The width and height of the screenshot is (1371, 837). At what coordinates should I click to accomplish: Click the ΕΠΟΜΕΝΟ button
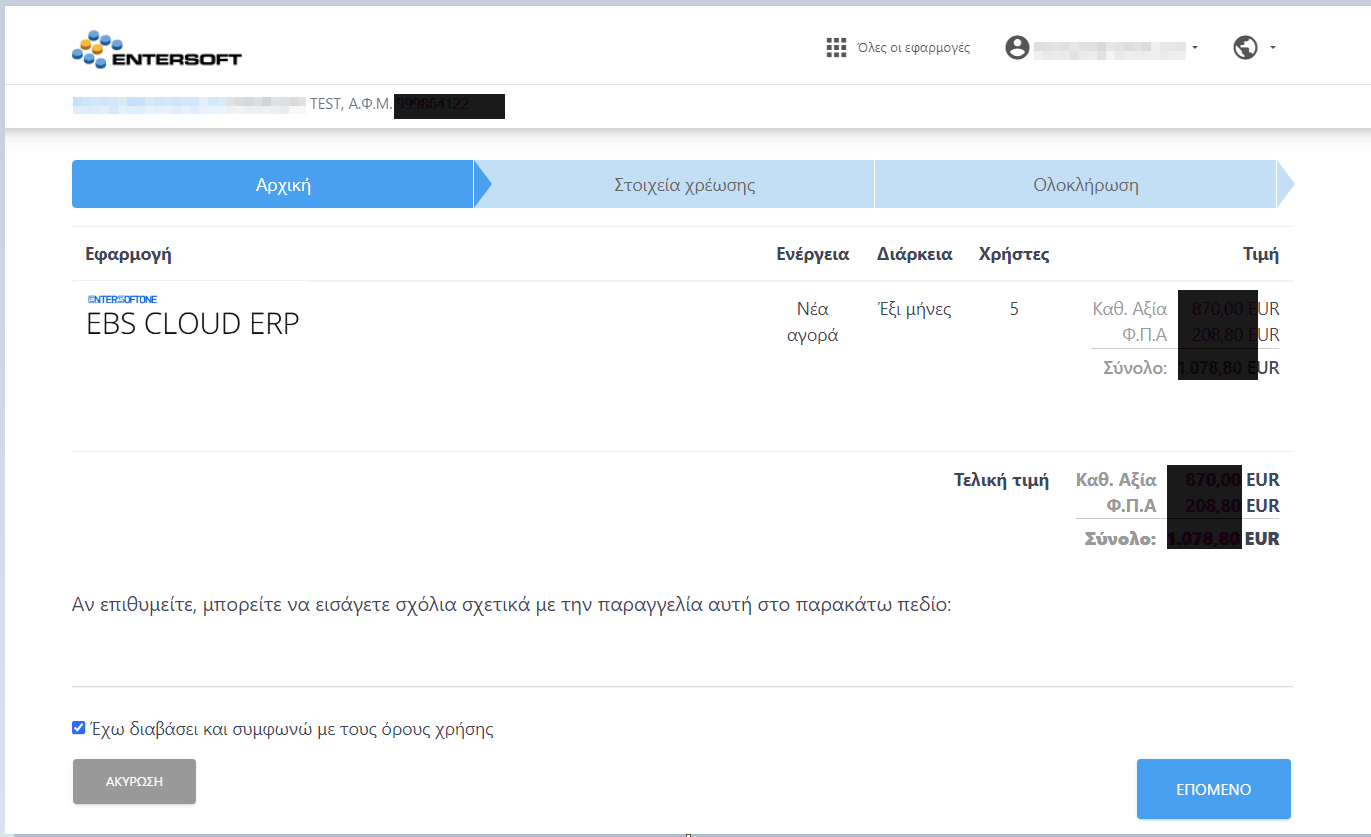(x=1214, y=789)
